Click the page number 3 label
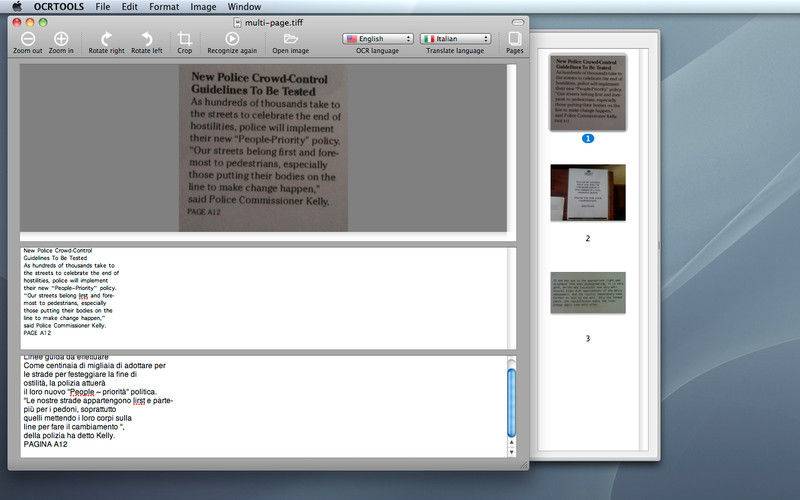This screenshot has height=500, width=800. pos(588,338)
